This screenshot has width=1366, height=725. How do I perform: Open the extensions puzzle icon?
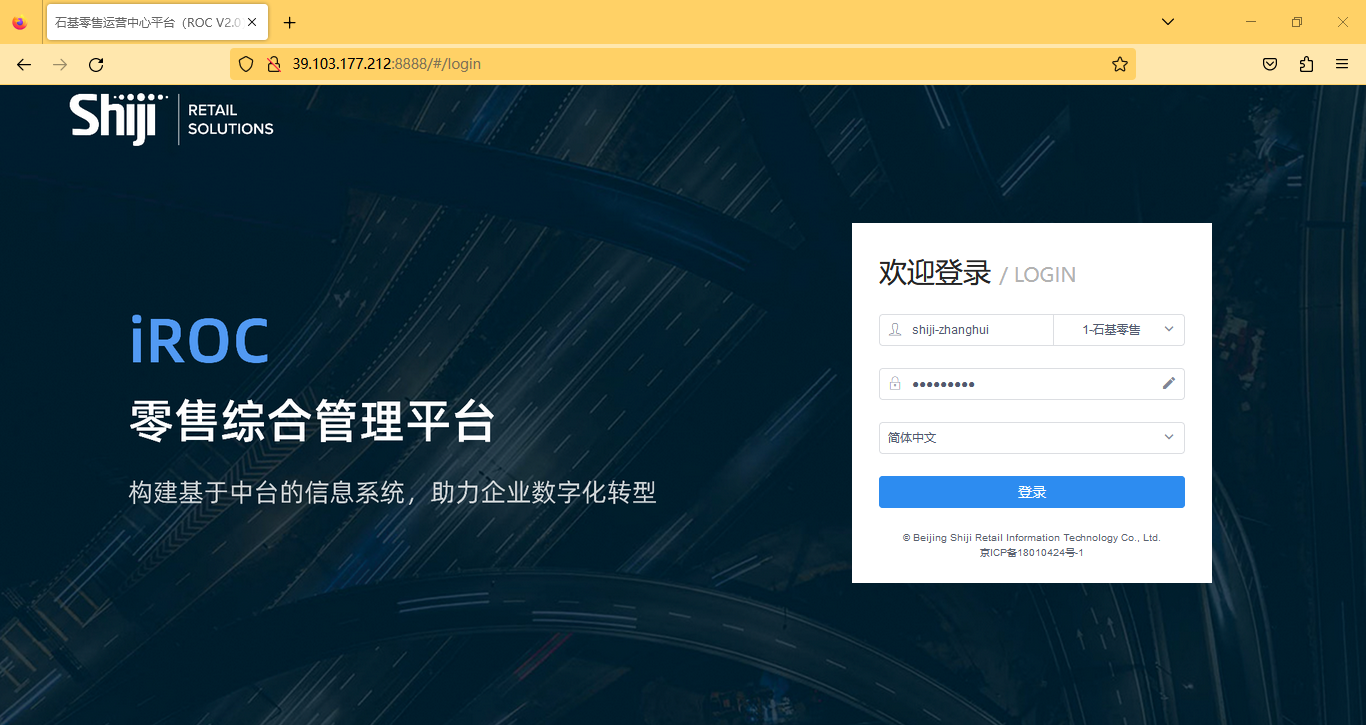[x=1306, y=64]
